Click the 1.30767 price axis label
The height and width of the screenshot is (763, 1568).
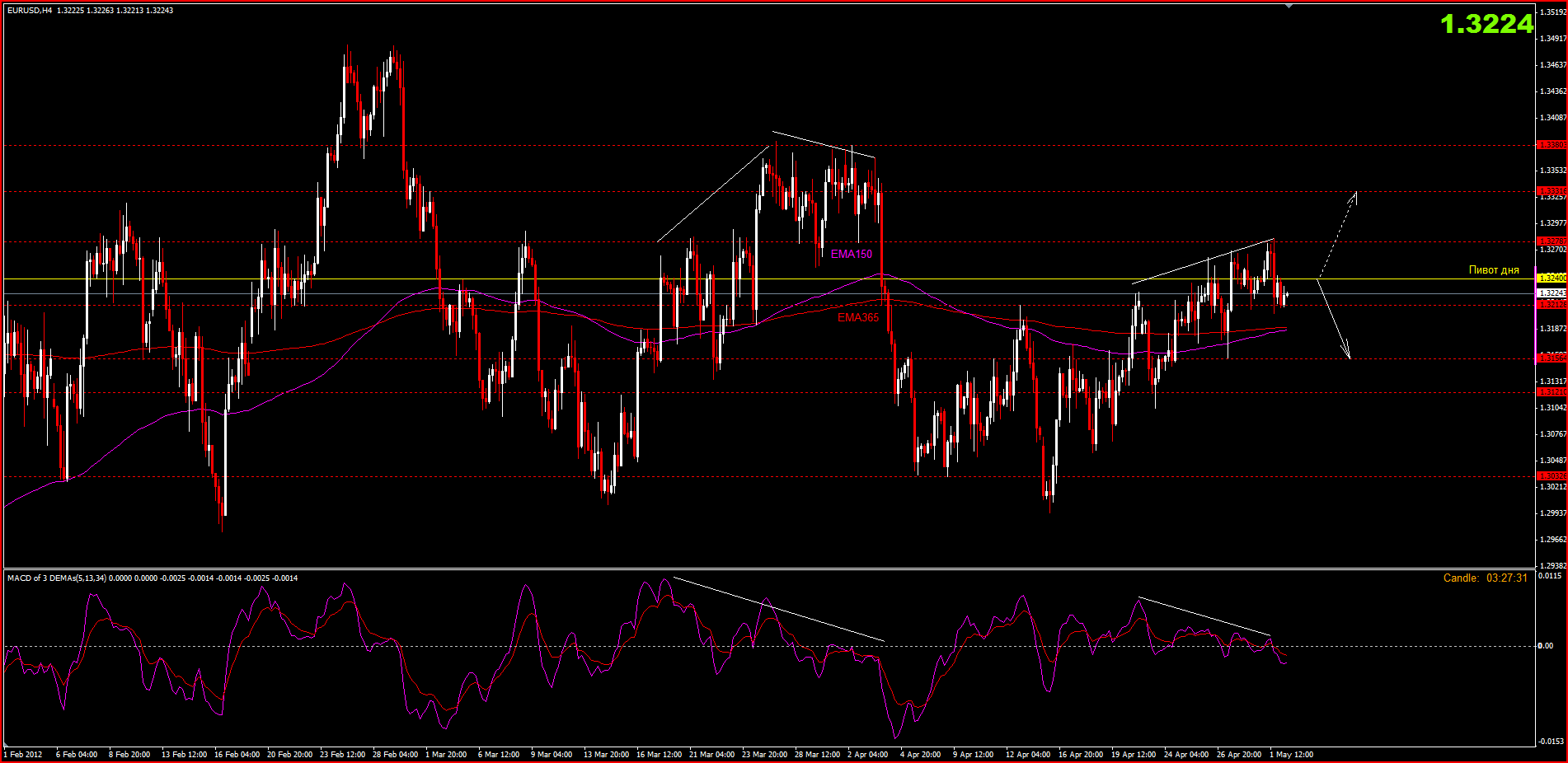pos(1553,433)
